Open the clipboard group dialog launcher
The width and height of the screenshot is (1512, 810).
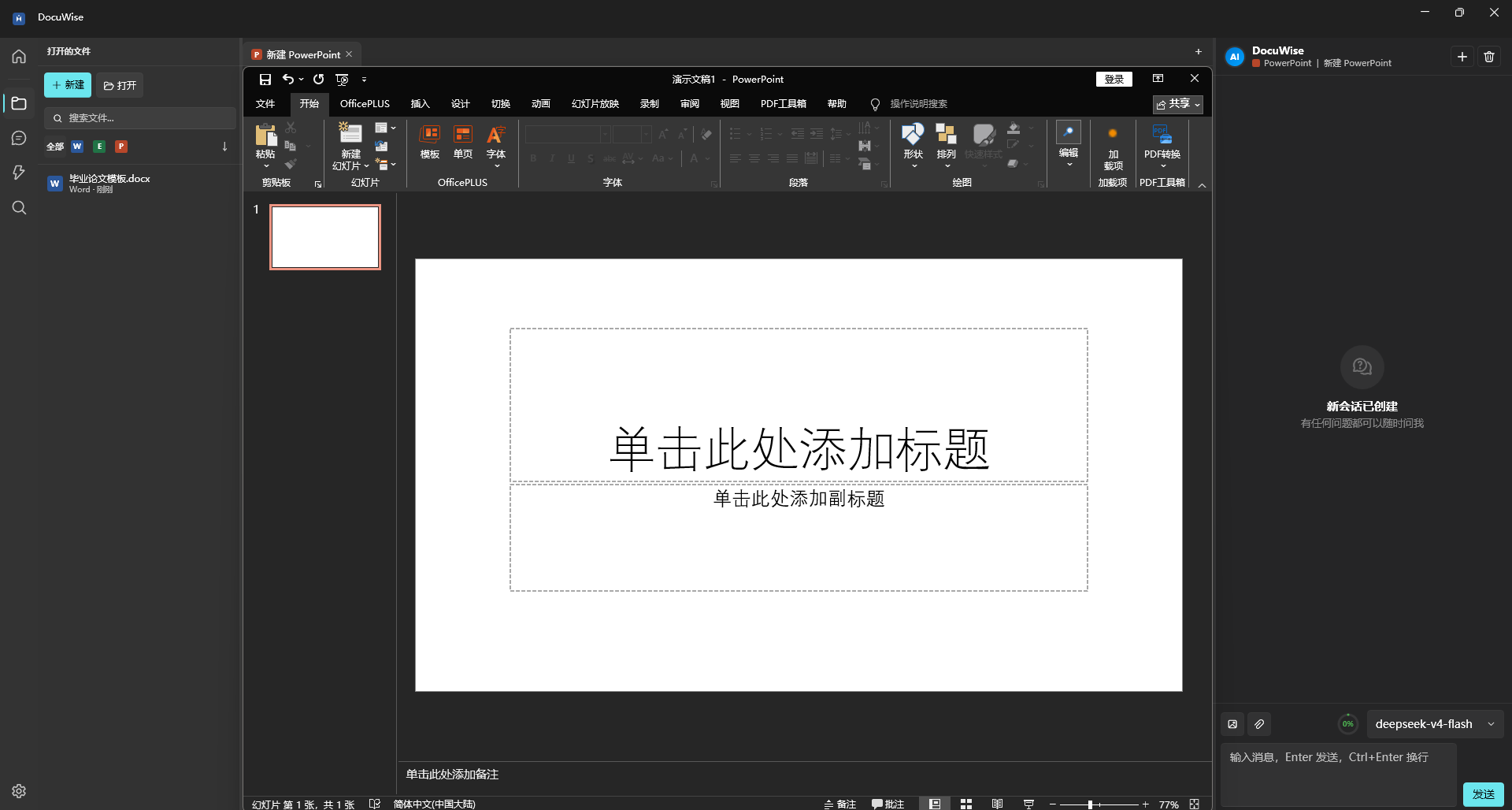pyautogui.click(x=318, y=184)
